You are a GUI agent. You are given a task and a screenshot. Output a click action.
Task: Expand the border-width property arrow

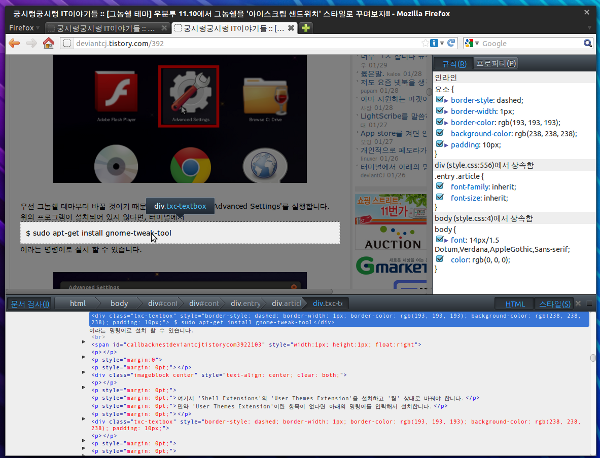446,112
